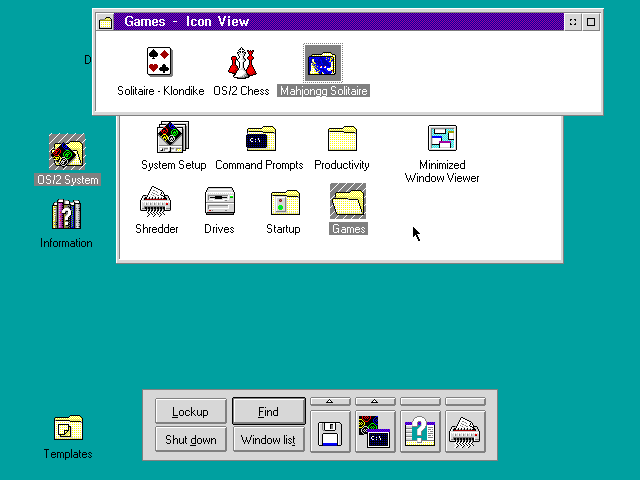Viewport: 640px width, 480px height.
Task: Hide the Games window using the hide button
Action: tap(573, 22)
